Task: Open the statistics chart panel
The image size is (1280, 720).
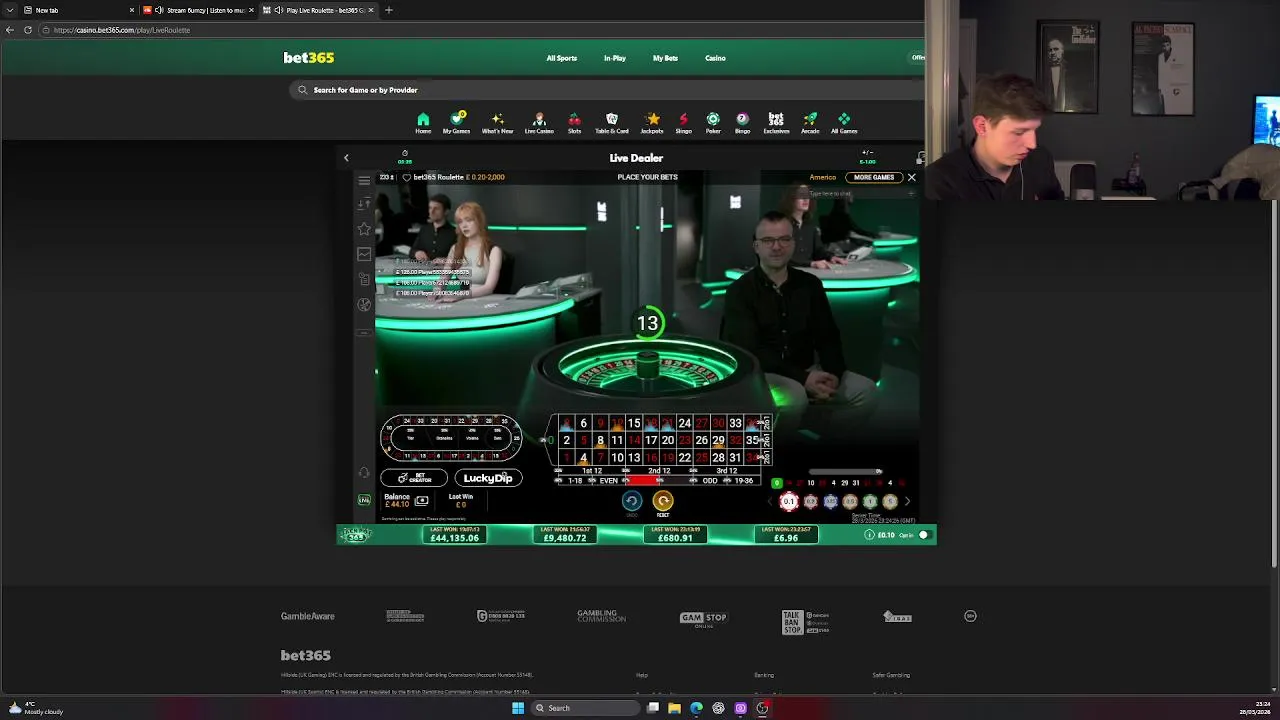Action: coord(364,254)
